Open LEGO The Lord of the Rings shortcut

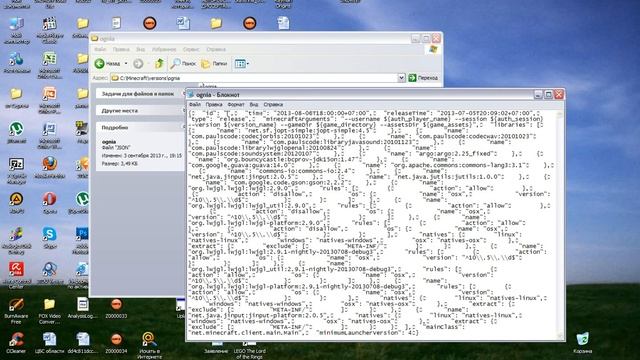[x=249, y=350]
